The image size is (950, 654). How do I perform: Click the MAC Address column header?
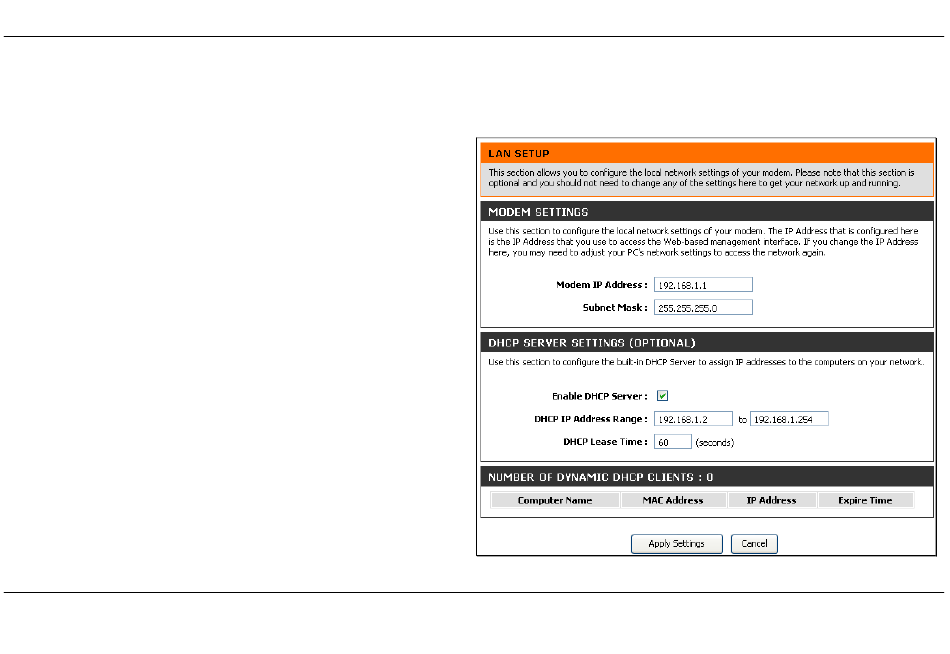tap(672, 500)
